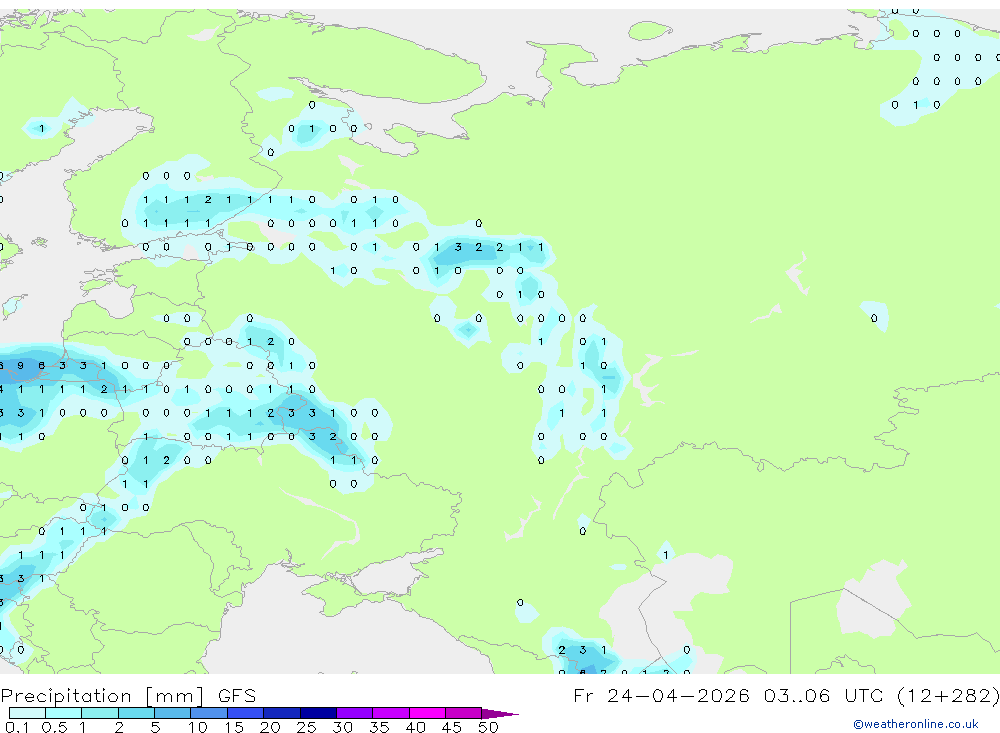Click the 0.1–0.5 mm palest legend swatch
This screenshot has height=733, width=1000.
click(27, 713)
